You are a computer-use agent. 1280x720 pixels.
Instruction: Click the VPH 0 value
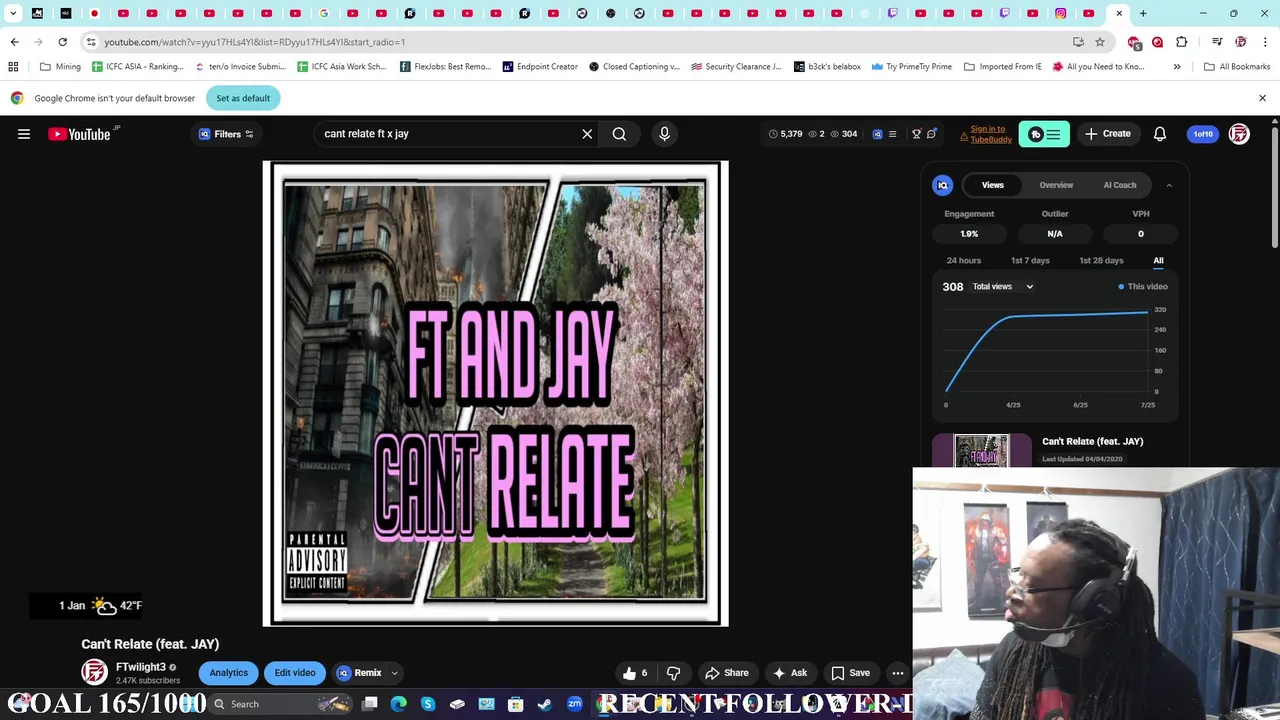pos(1140,234)
